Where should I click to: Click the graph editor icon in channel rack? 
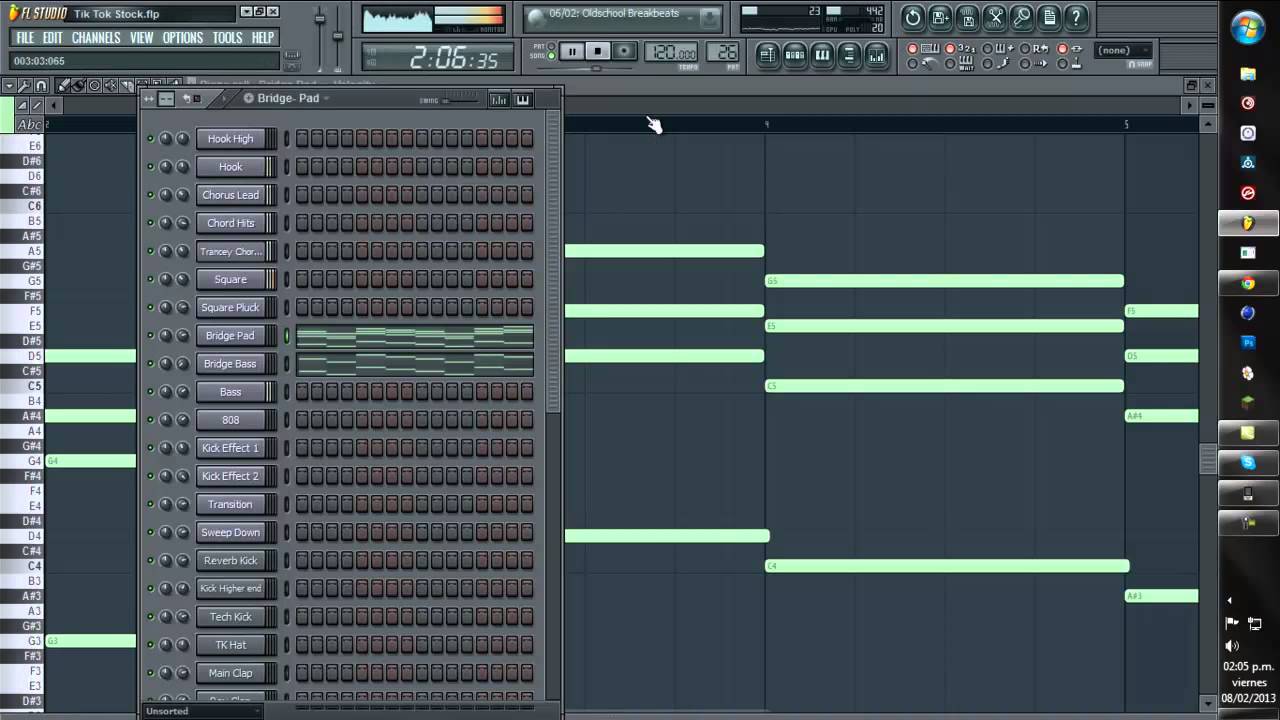click(498, 99)
